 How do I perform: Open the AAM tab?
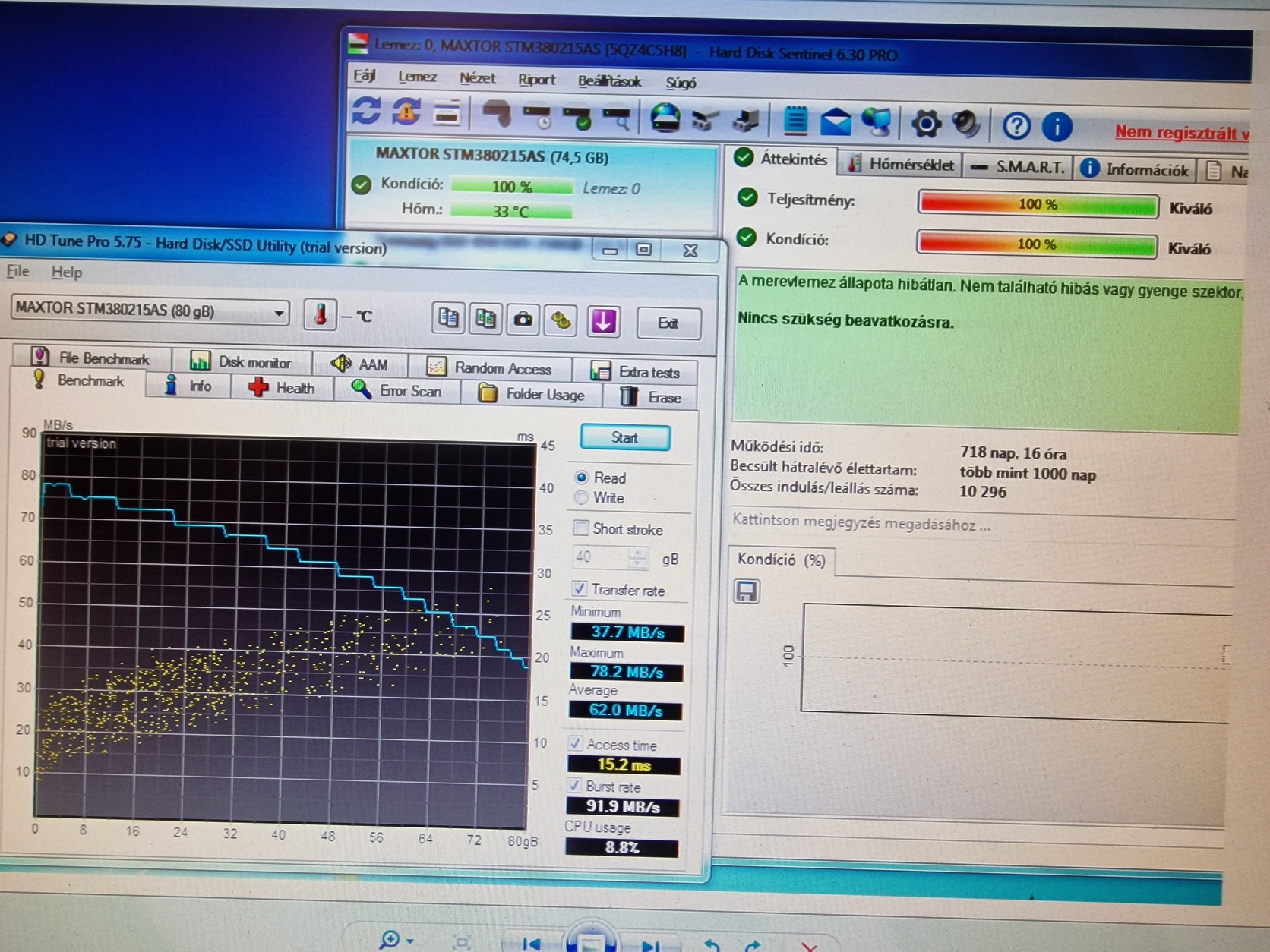[x=361, y=364]
